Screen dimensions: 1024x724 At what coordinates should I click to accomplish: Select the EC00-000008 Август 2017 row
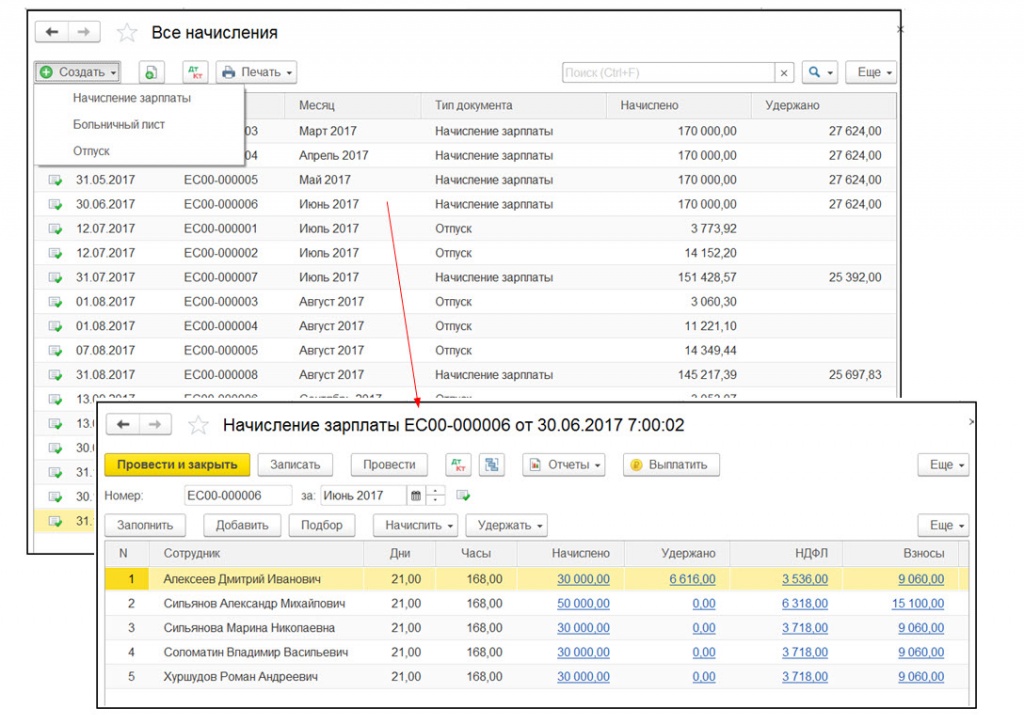pyautogui.click(x=466, y=375)
